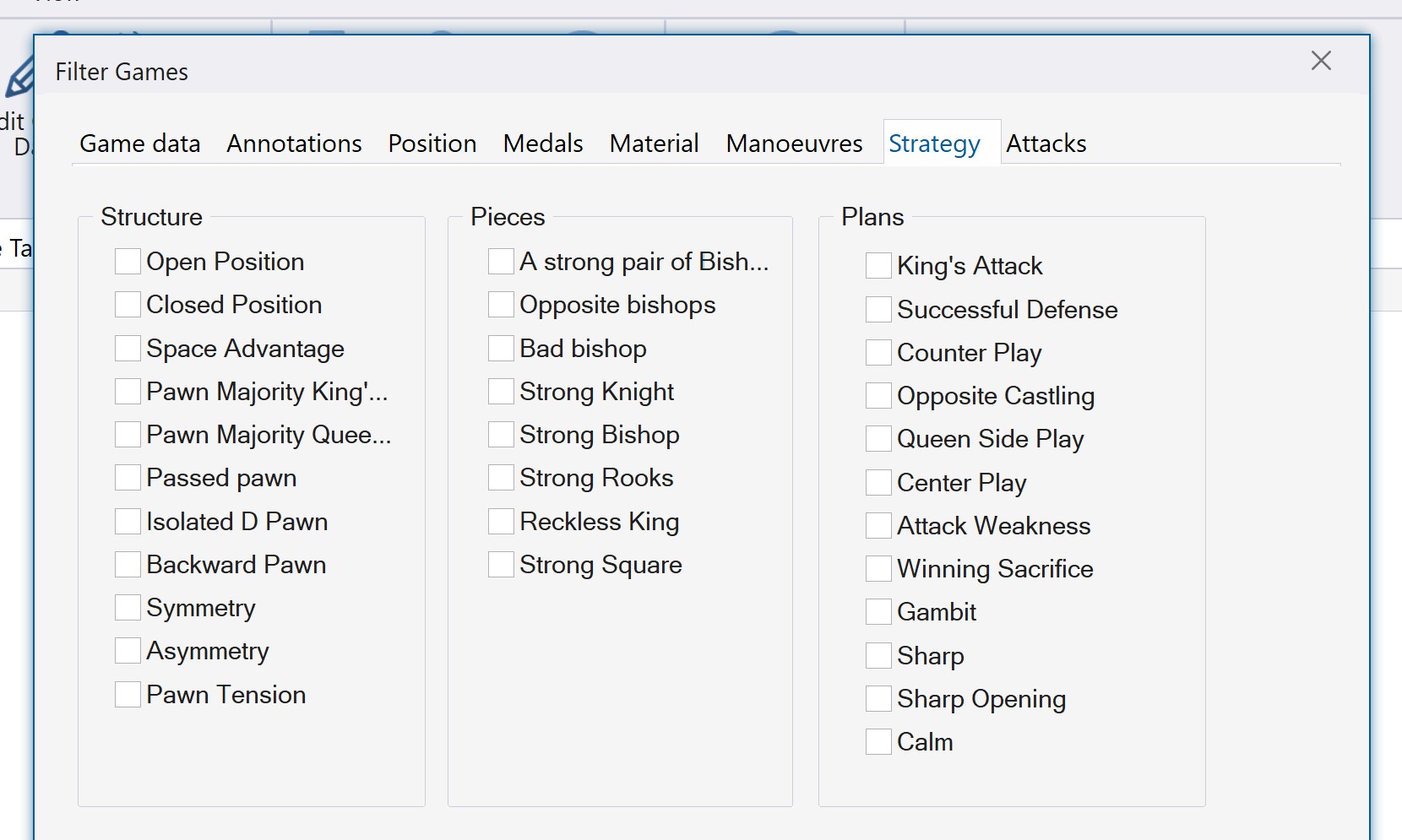1402x840 pixels.
Task: Switch to the Game data tab
Action: 139,143
